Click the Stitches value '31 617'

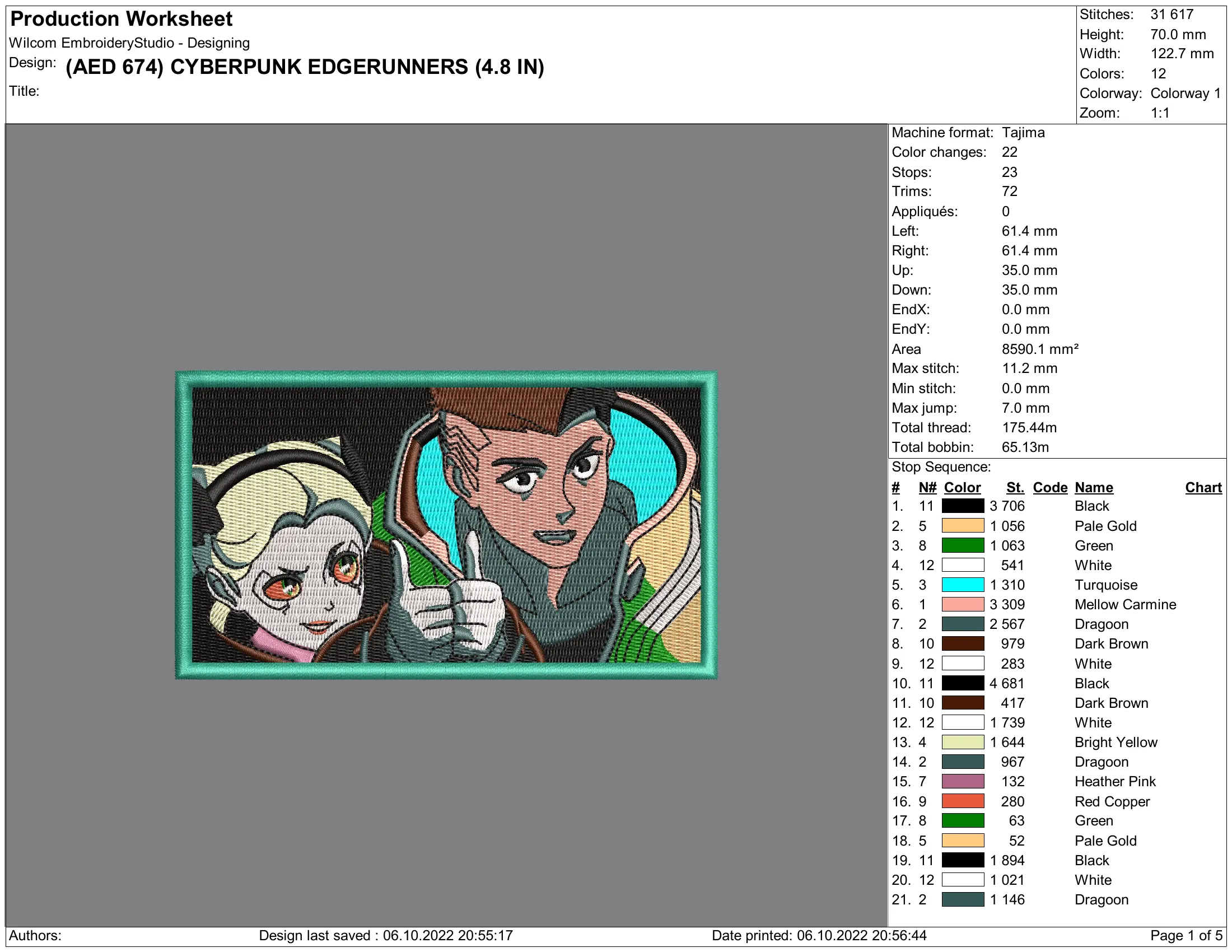click(1172, 15)
